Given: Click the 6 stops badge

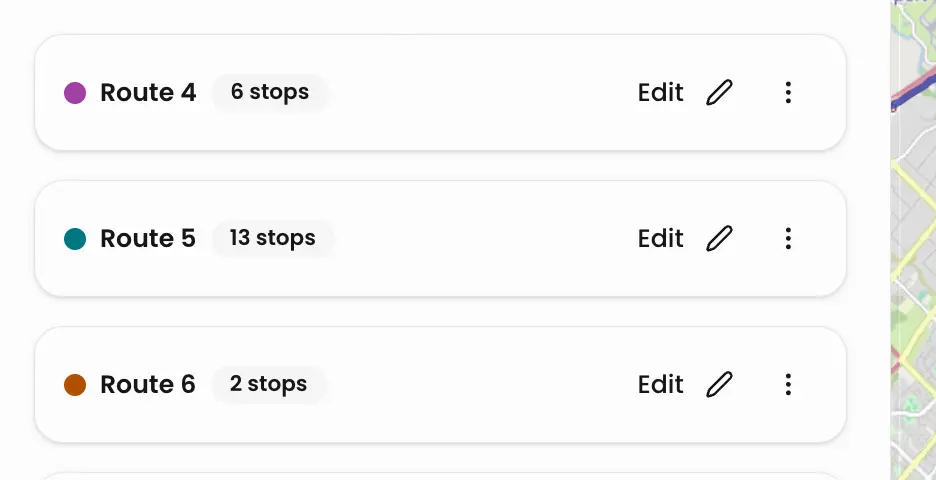Looking at the screenshot, I should point(269,93).
